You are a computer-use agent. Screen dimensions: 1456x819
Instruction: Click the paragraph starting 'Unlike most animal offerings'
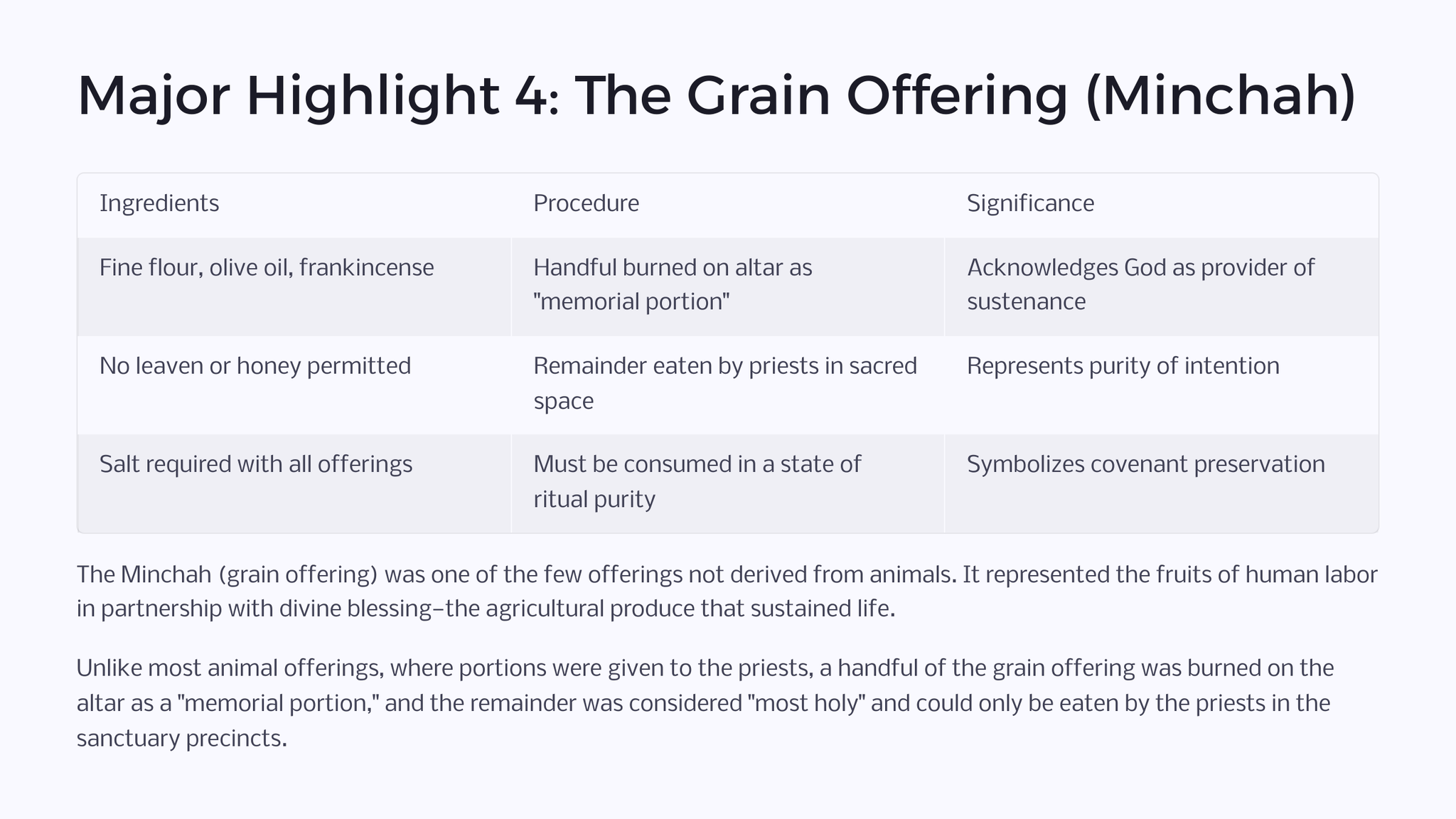(705, 703)
